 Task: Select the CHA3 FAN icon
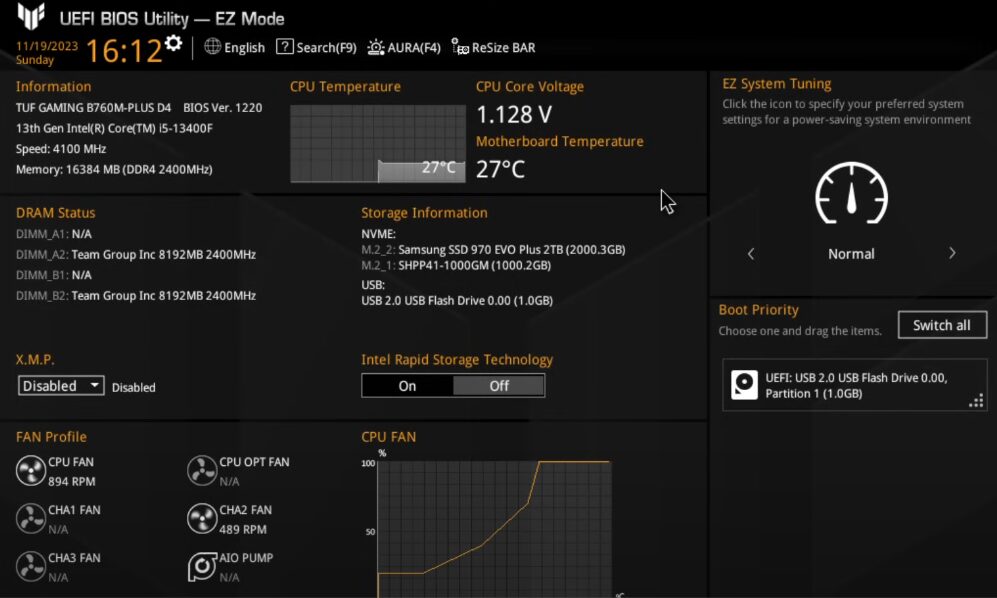coord(31,566)
